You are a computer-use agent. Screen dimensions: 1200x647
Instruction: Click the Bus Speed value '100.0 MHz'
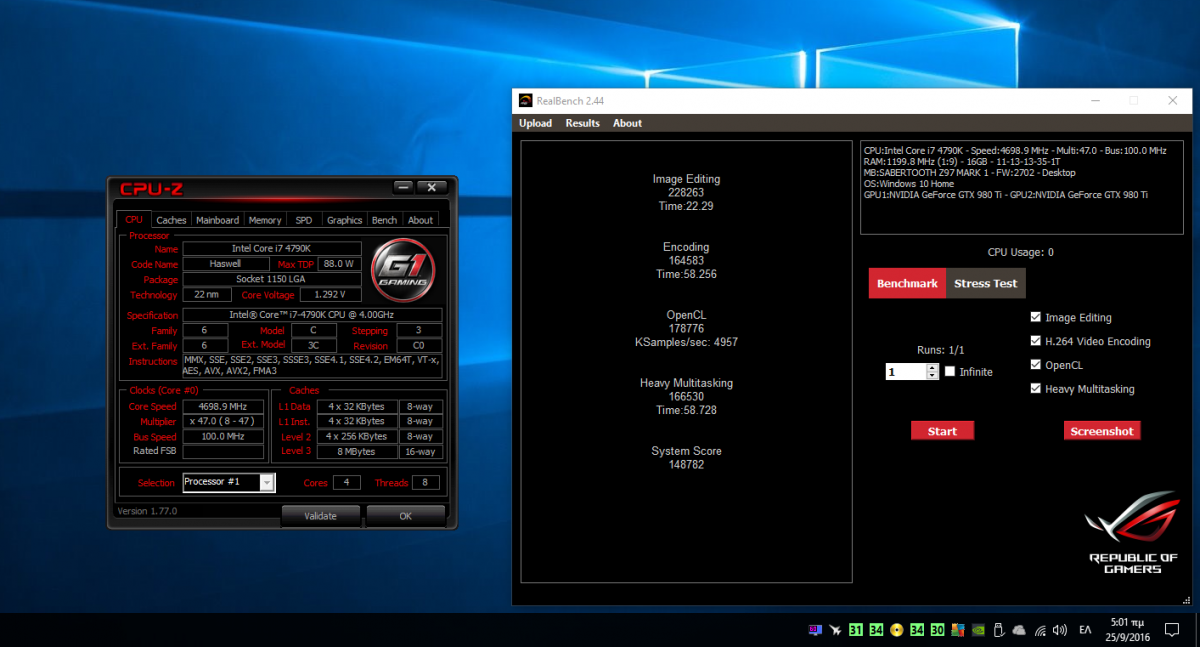tap(222, 437)
